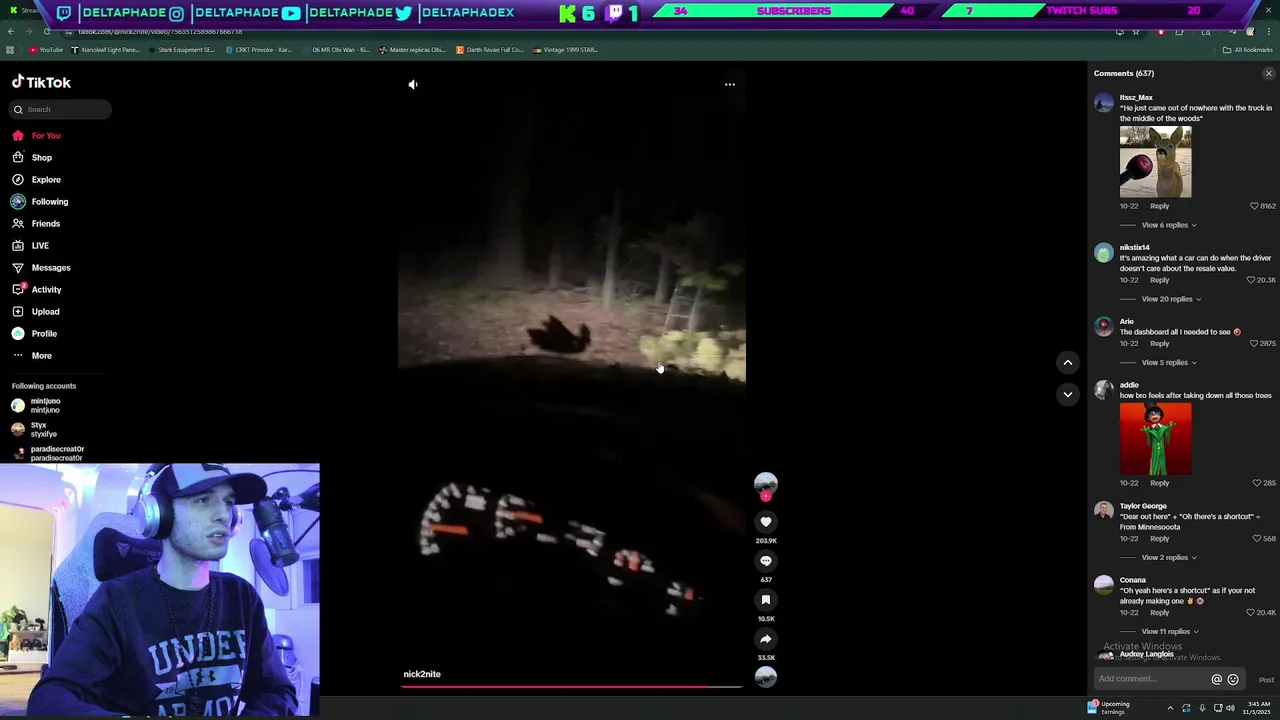The image size is (1280, 720).
Task: Open the sound disc icon
Action: pyautogui.click(x=766, y=677)
